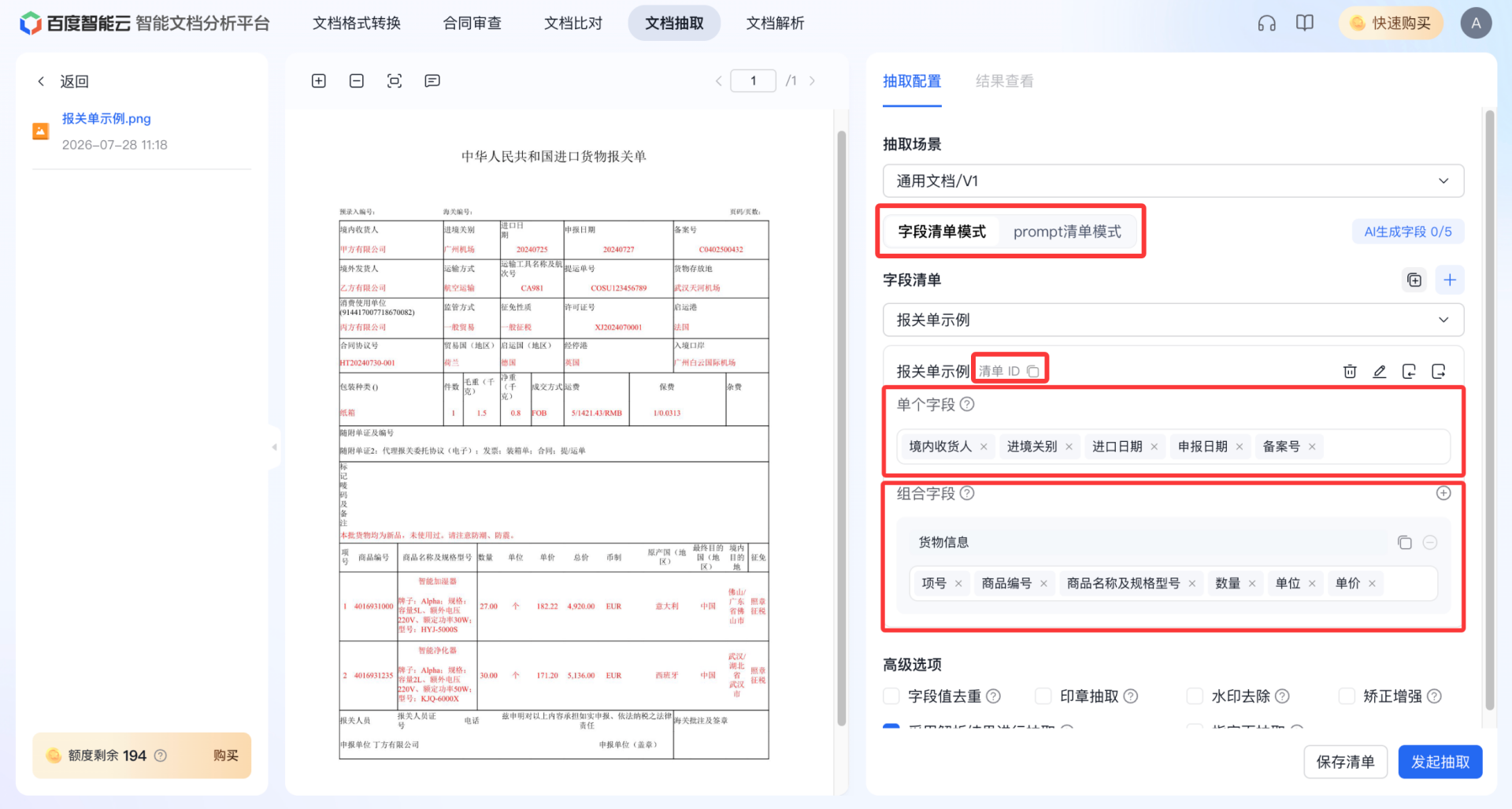Click 返回 link
1512x809 pixels.
[x=74, y=81]
